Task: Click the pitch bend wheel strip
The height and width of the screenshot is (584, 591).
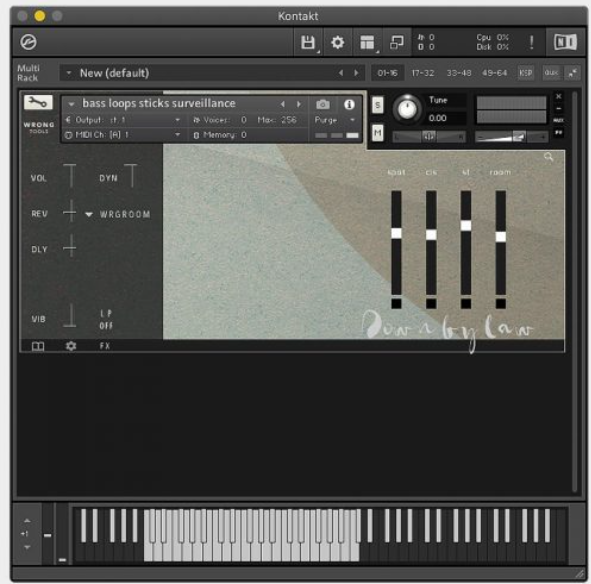Action: [47, 534]
